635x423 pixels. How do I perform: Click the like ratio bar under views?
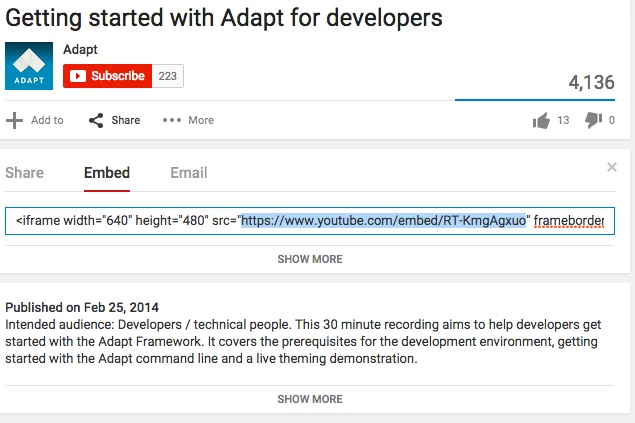(x=535, y=99)
